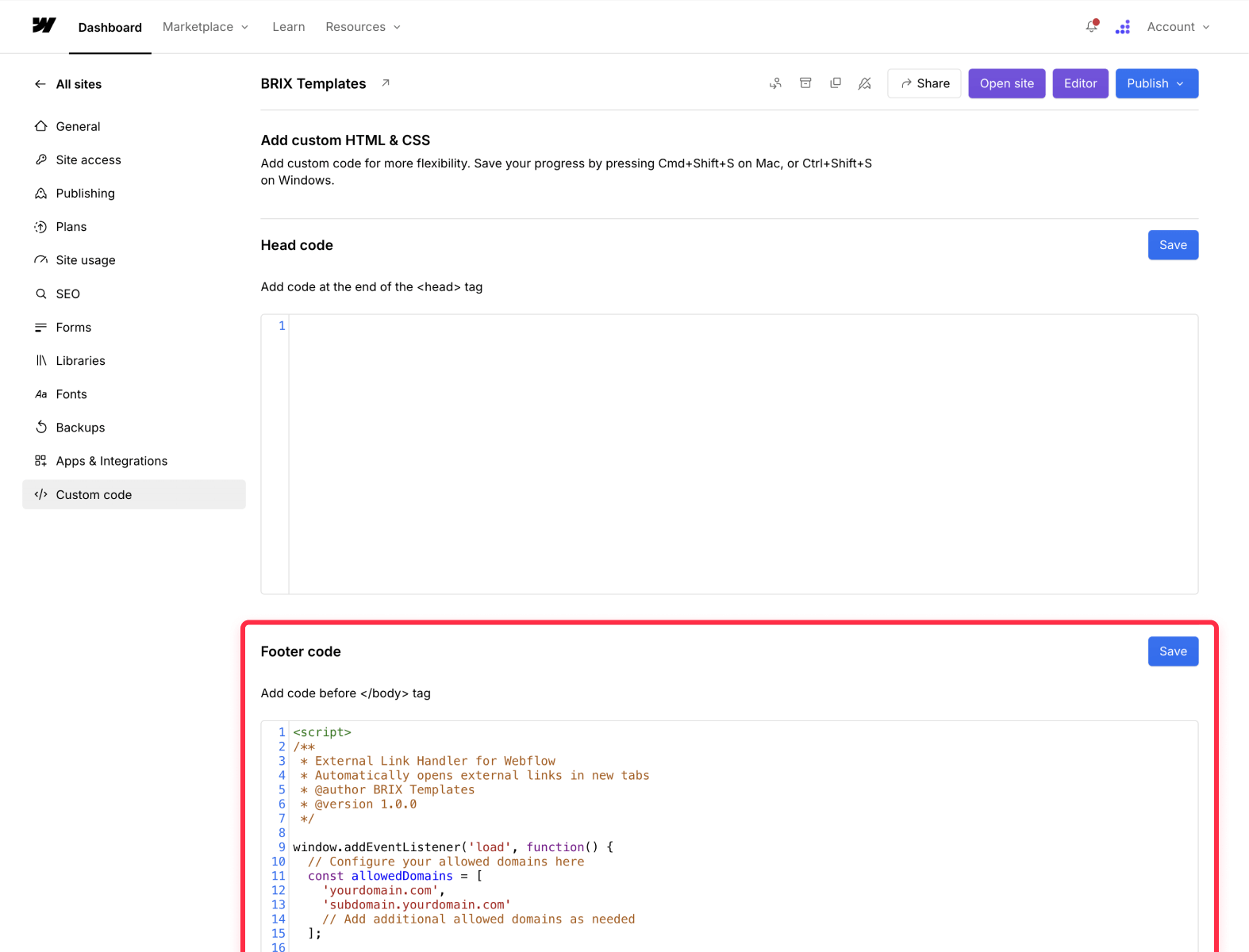Click the Publishing rocket icon
Viewport: 1249px width, 952px height.
(x=41, y=193)
